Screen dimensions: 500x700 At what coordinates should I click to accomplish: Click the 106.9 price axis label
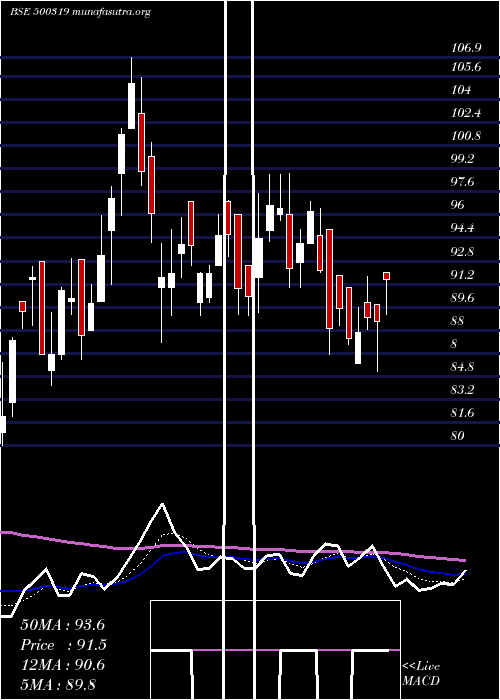(466, 49)
